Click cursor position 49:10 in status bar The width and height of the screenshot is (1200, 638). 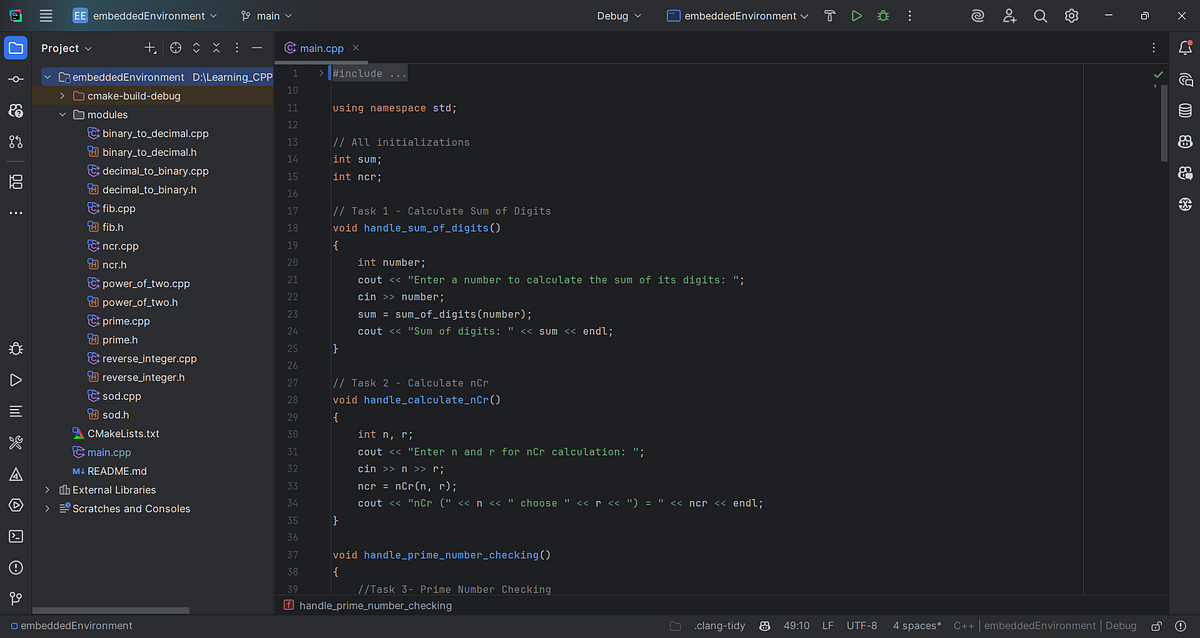click(797, 626)
